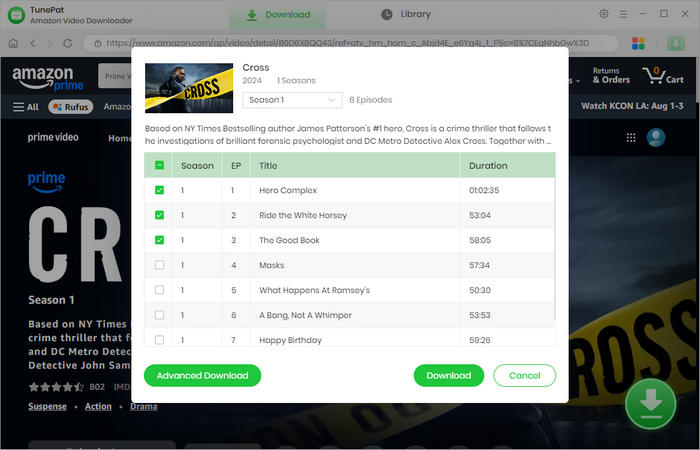The image size is (700, 450).
Task: Open the Amazon cart icon
Action: click(x=665, y=75)
